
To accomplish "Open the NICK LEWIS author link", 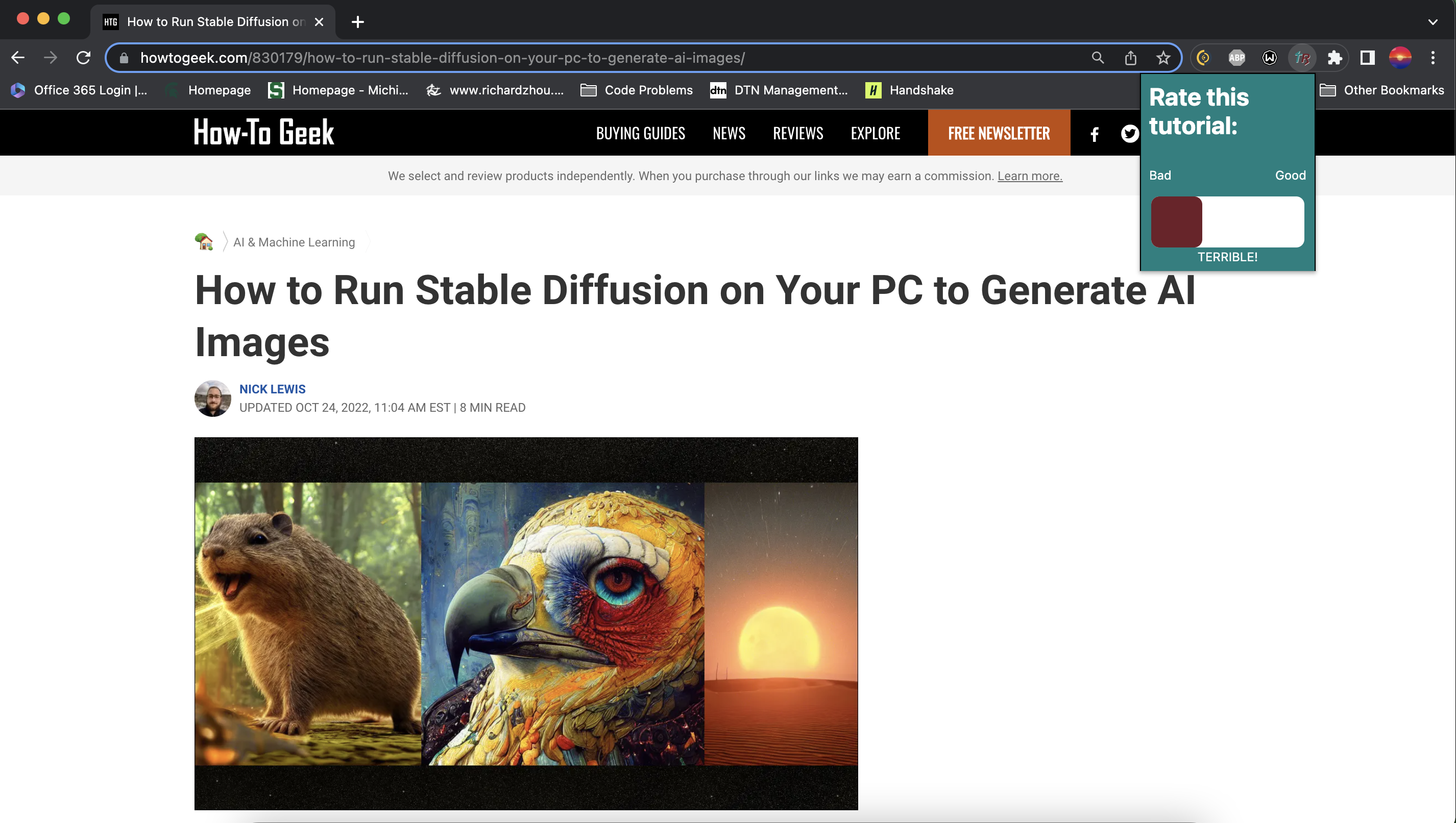I will (x=272, y=389).
